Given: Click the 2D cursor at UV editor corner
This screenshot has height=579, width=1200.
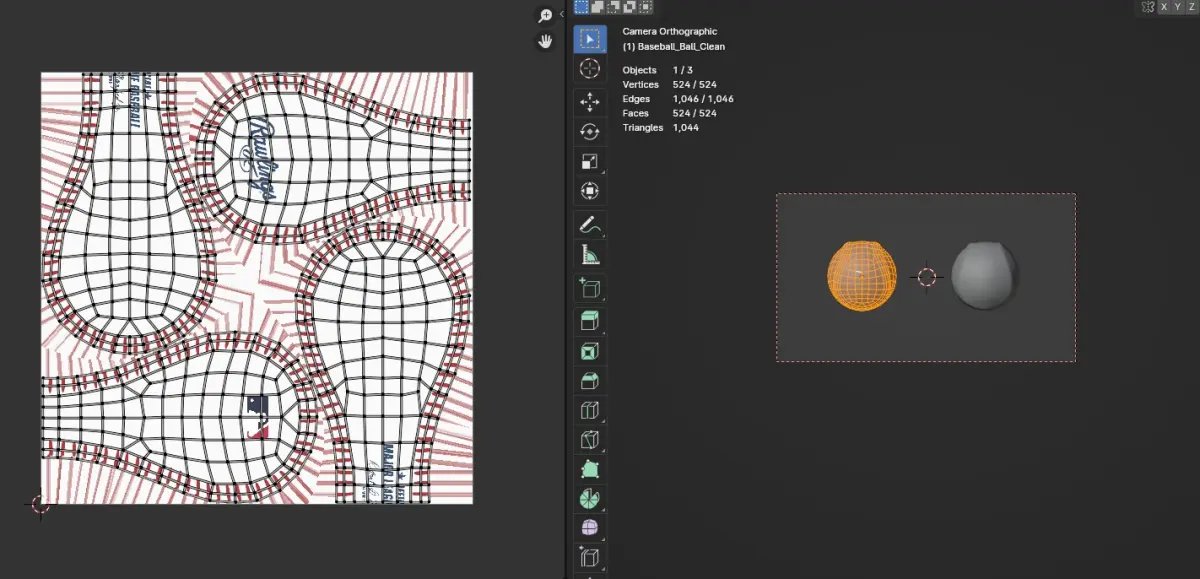Looking at the screenshot, I should [x=40, y=504].
